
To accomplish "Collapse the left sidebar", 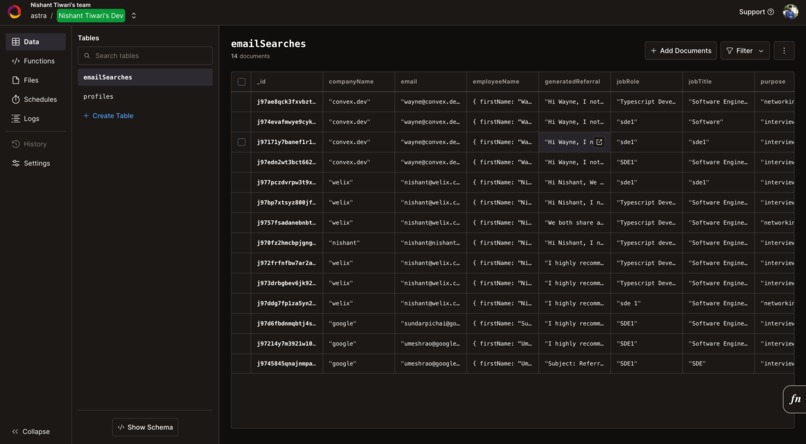I will [x=31, y=432].
